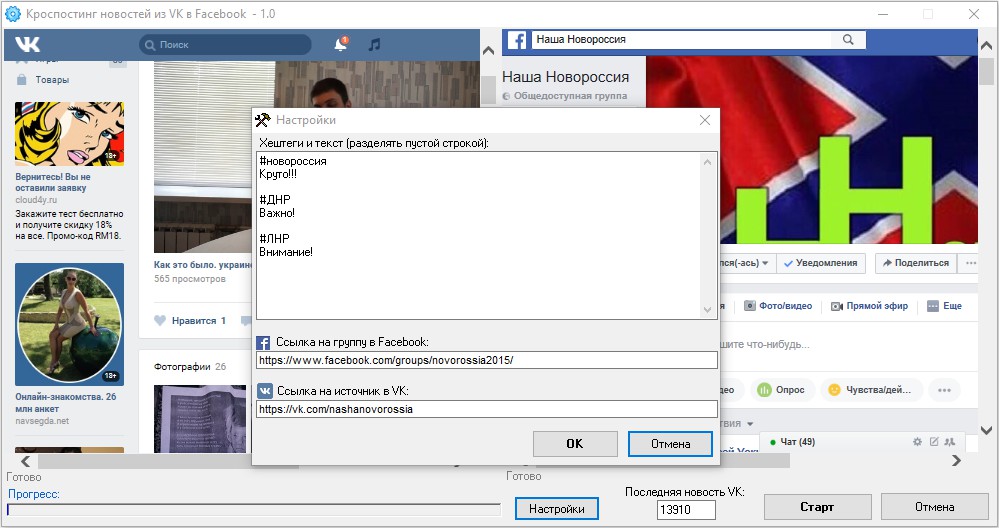Click the app gear icon in title bar
This screenshot has width=999, height=528.
pos(13,13)
